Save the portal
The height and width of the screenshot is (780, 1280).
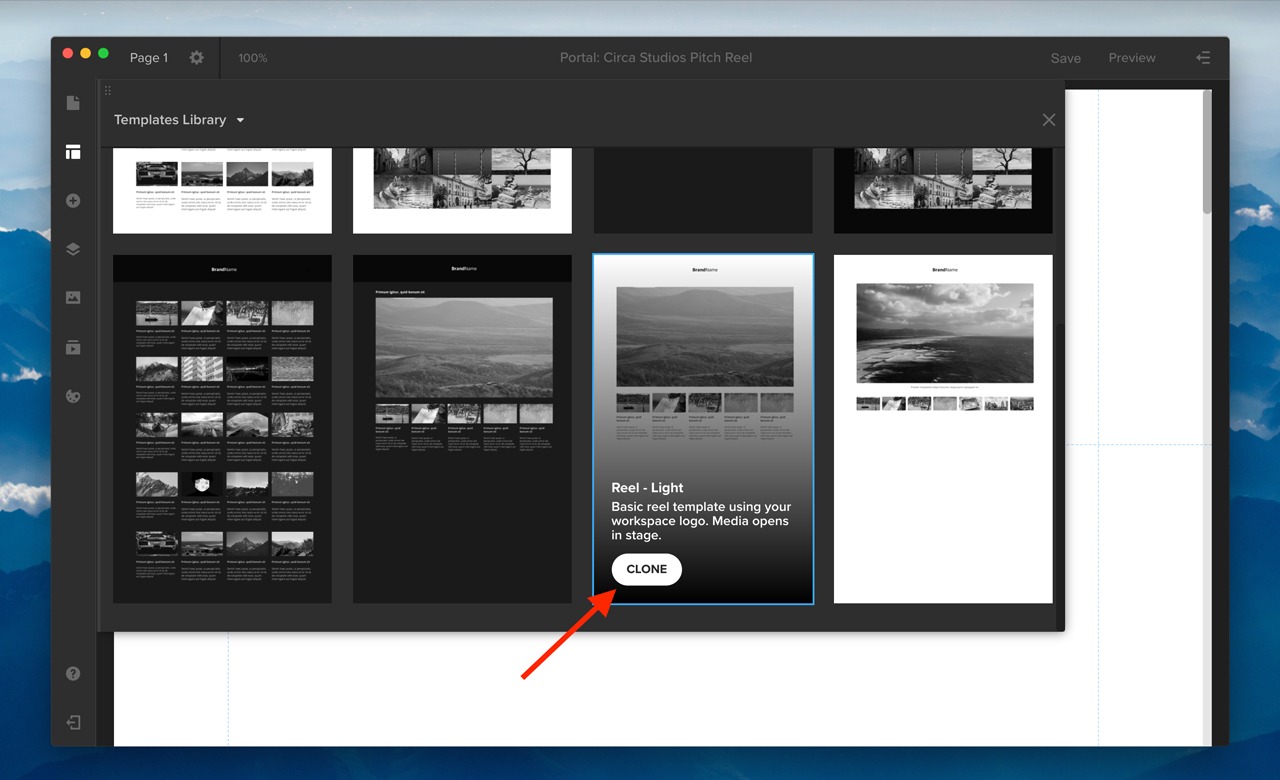[1066, 58]
